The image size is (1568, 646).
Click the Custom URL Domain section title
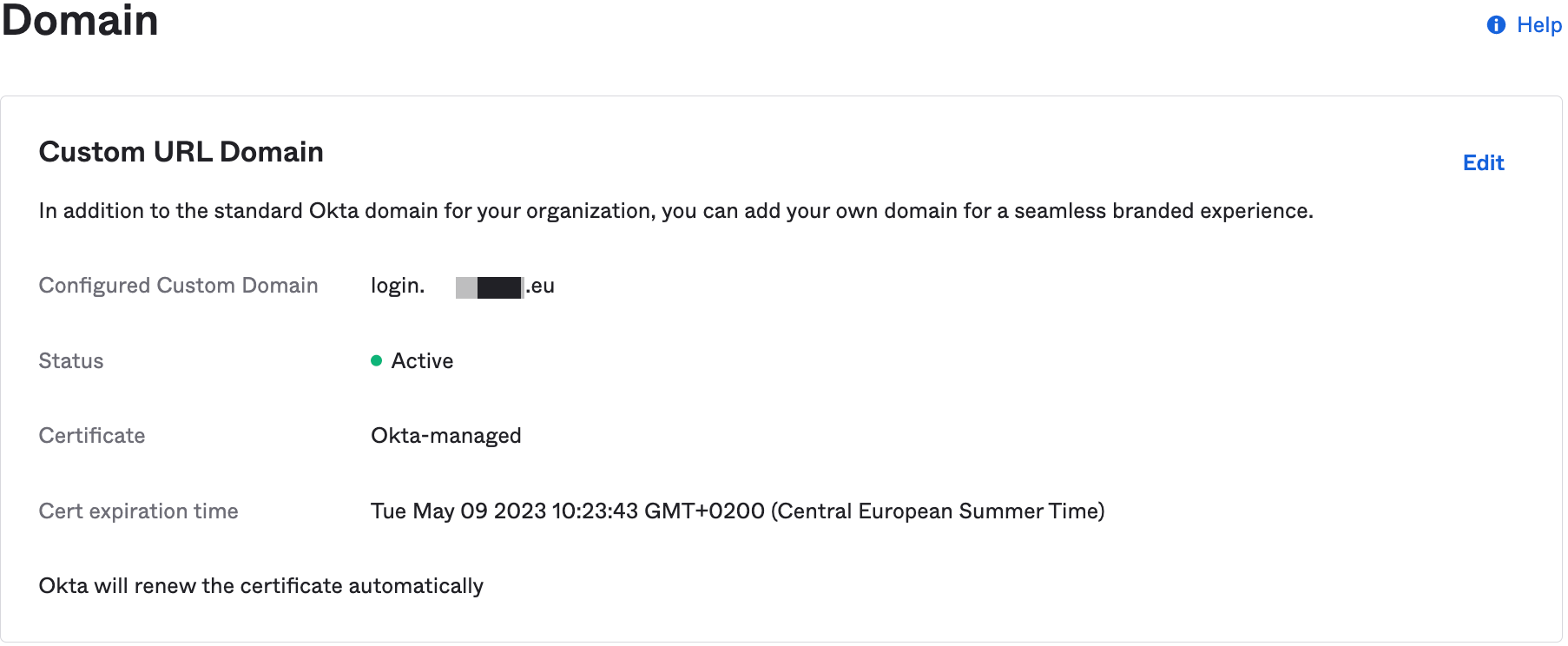pyautogui.click(x=181, y=152)
